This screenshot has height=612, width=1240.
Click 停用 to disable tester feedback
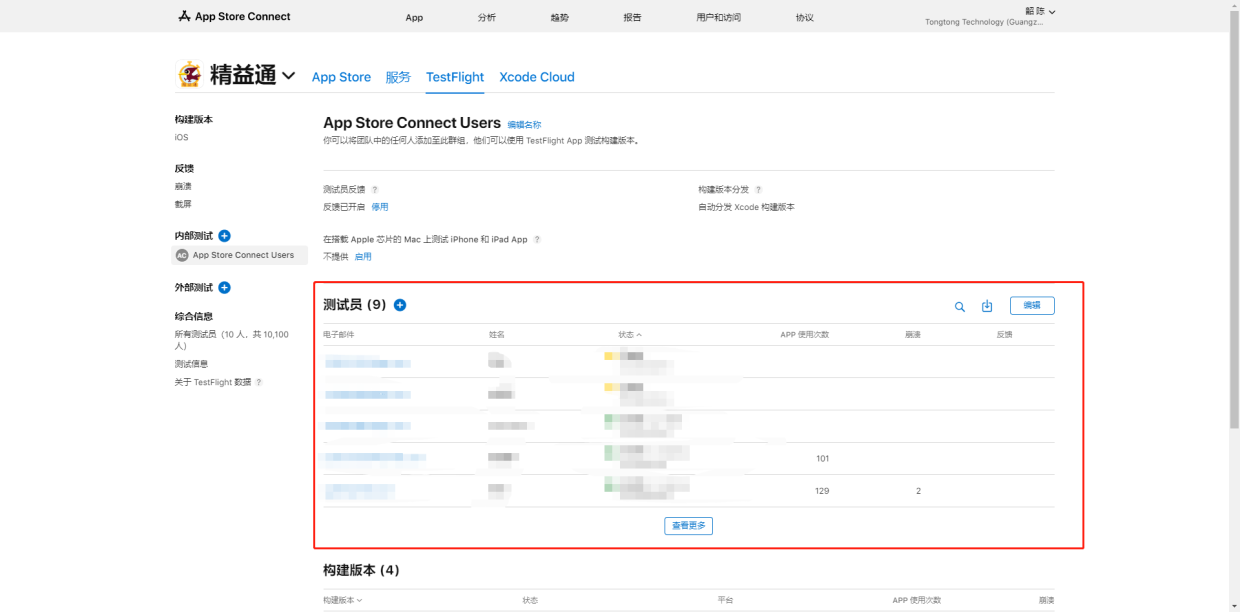380,207
